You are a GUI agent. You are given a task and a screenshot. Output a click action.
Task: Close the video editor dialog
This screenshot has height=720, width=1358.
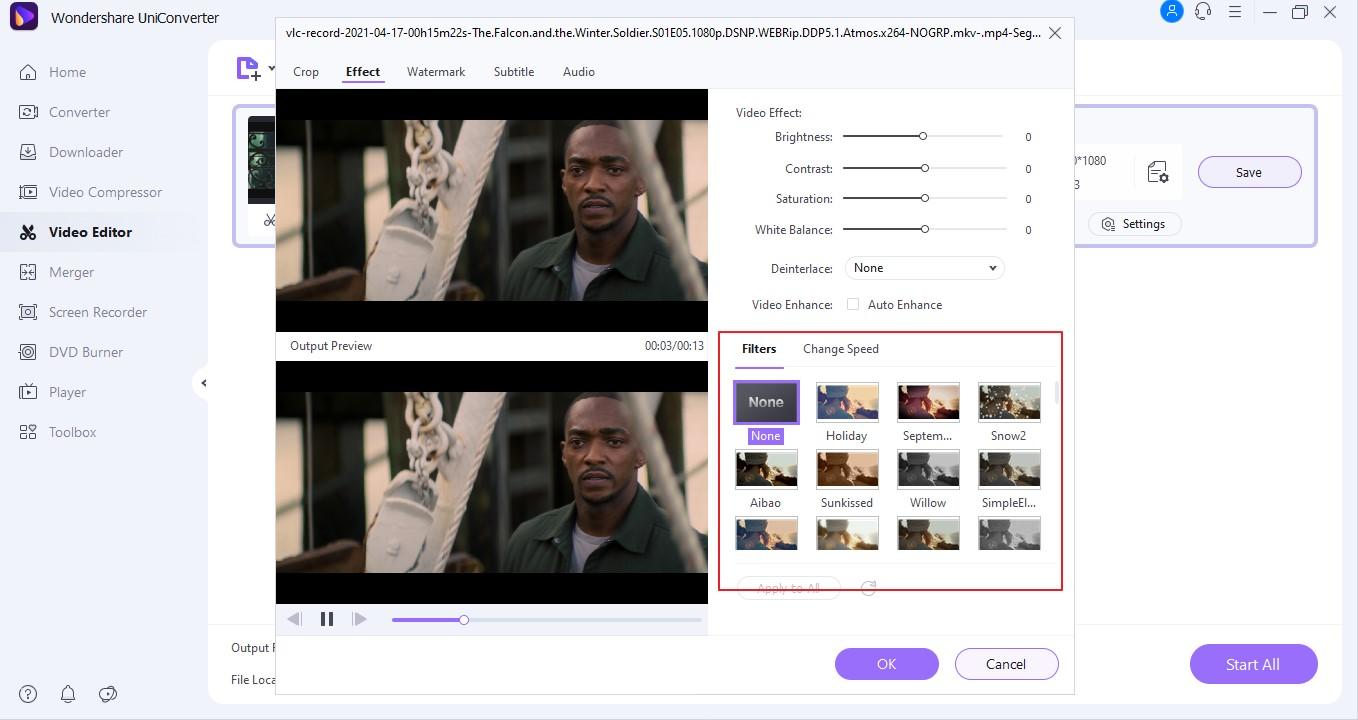point(1055,33)
